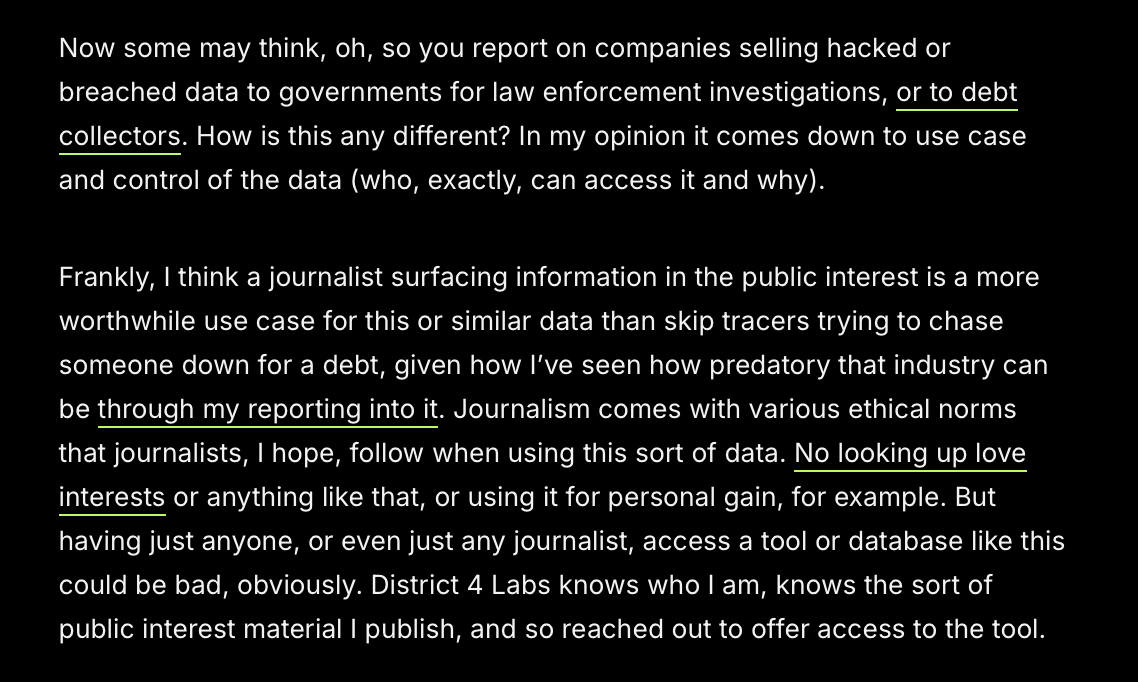Follow the "through my reporting into it" link
Viewport: 1138px width, 682px height.
[267, 409]
